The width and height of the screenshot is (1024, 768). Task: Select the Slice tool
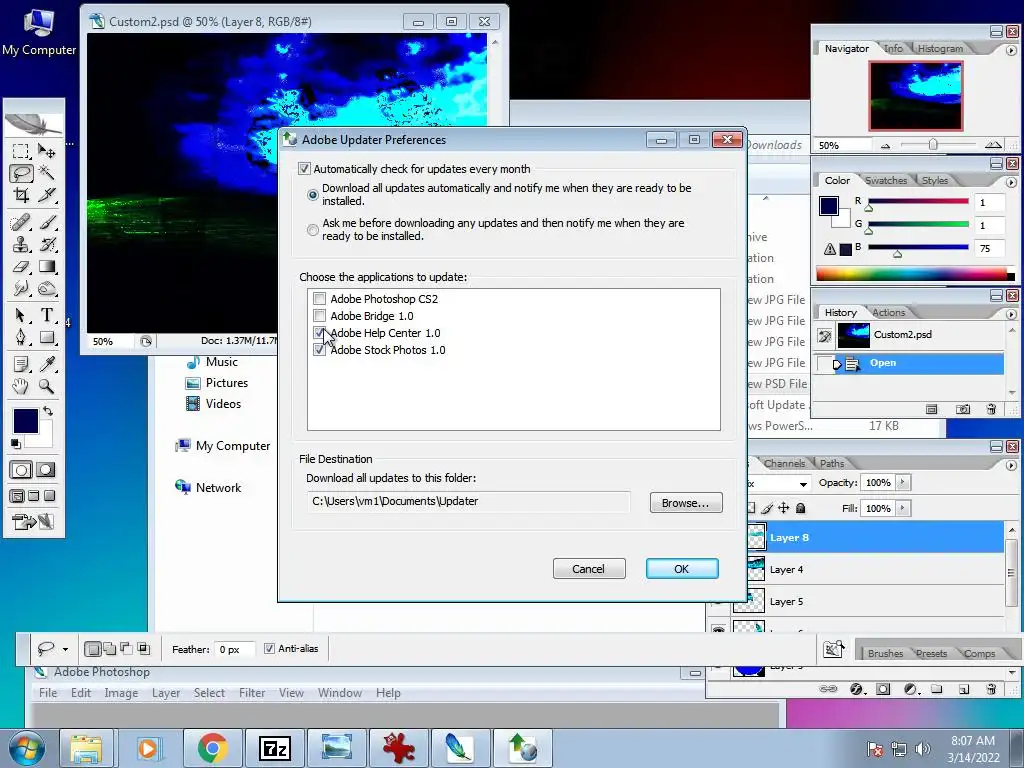46,195
